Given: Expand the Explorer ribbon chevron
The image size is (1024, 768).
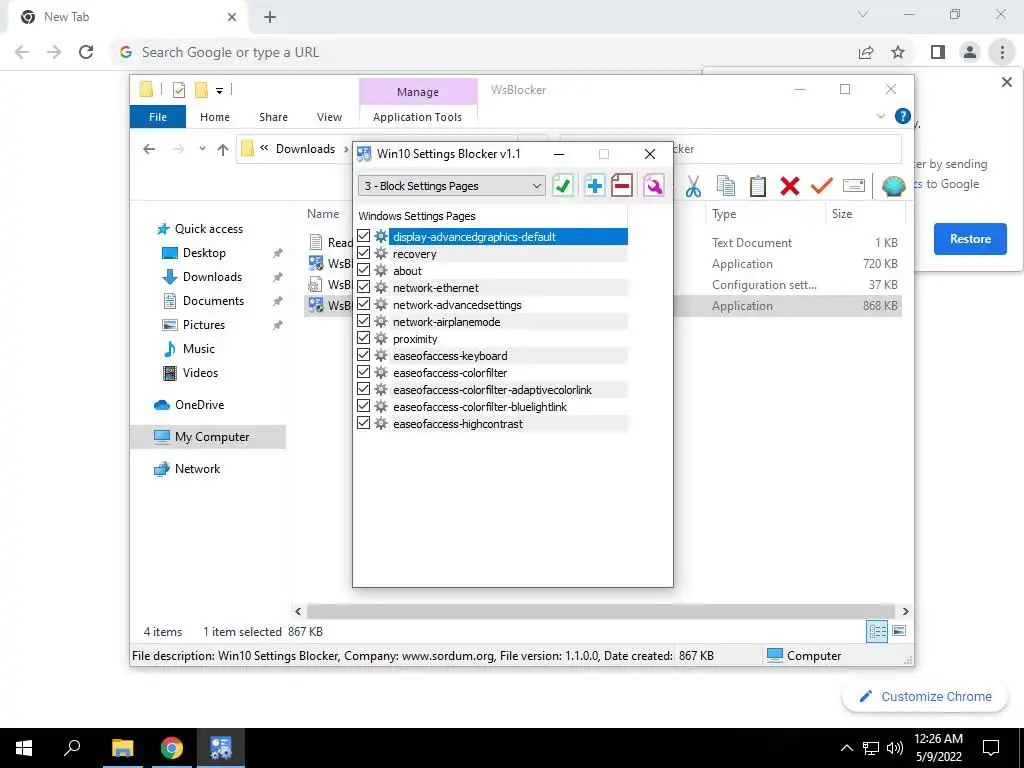Looking at the screenshot, I should 880,117.
